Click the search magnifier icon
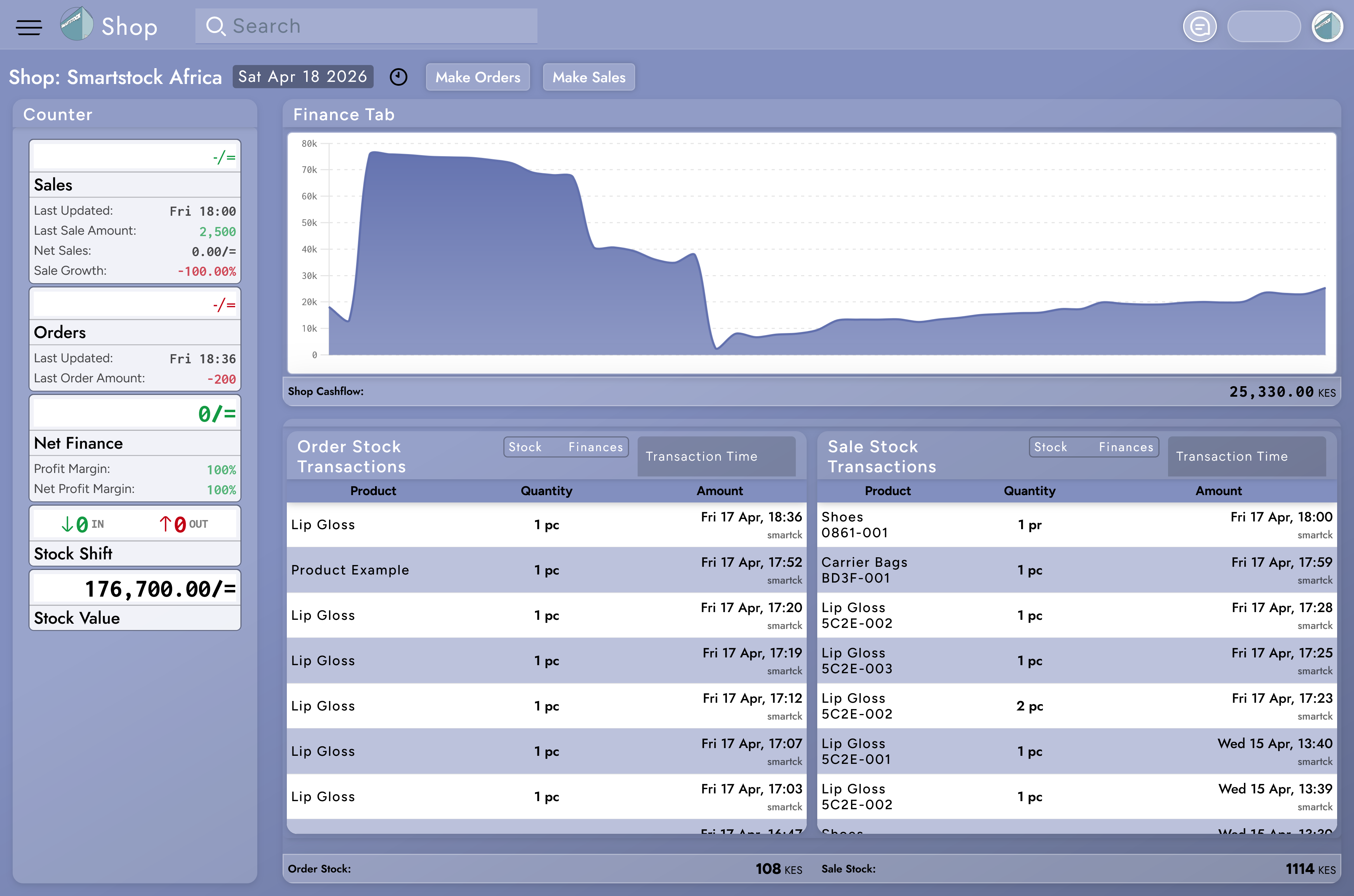The height and width of the screenshot is (896, 1354). [215, 26]
